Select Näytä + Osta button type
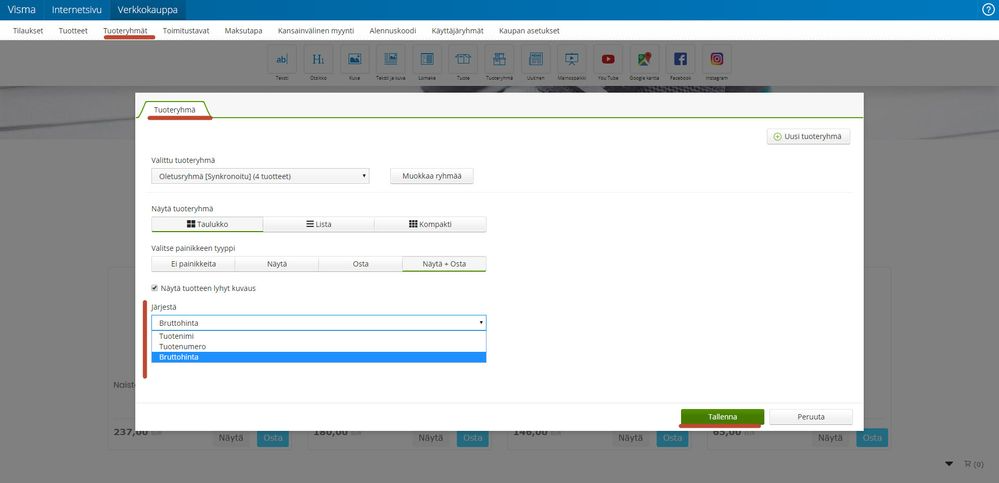This screenshot has width=999, height=483. click(444, 264)
